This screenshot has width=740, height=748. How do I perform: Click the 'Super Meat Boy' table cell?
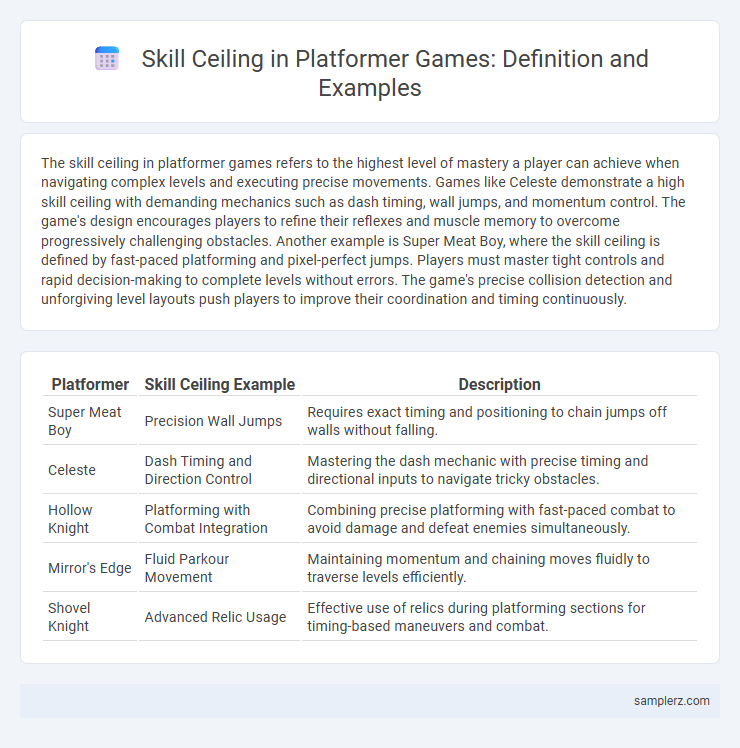(90, 421)
